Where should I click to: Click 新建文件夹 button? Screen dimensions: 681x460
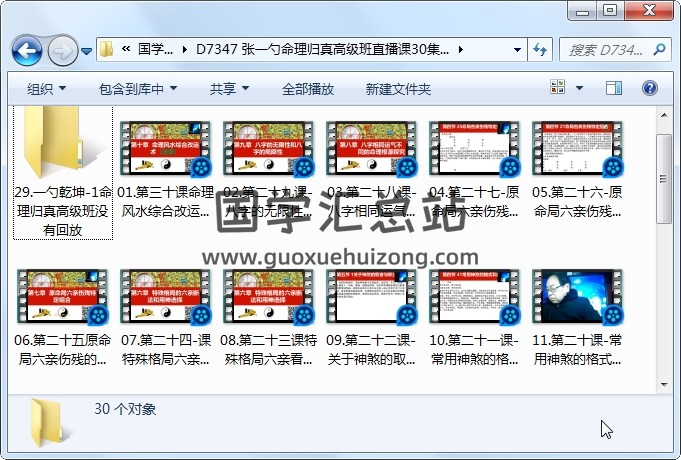(x=398, y=89)
